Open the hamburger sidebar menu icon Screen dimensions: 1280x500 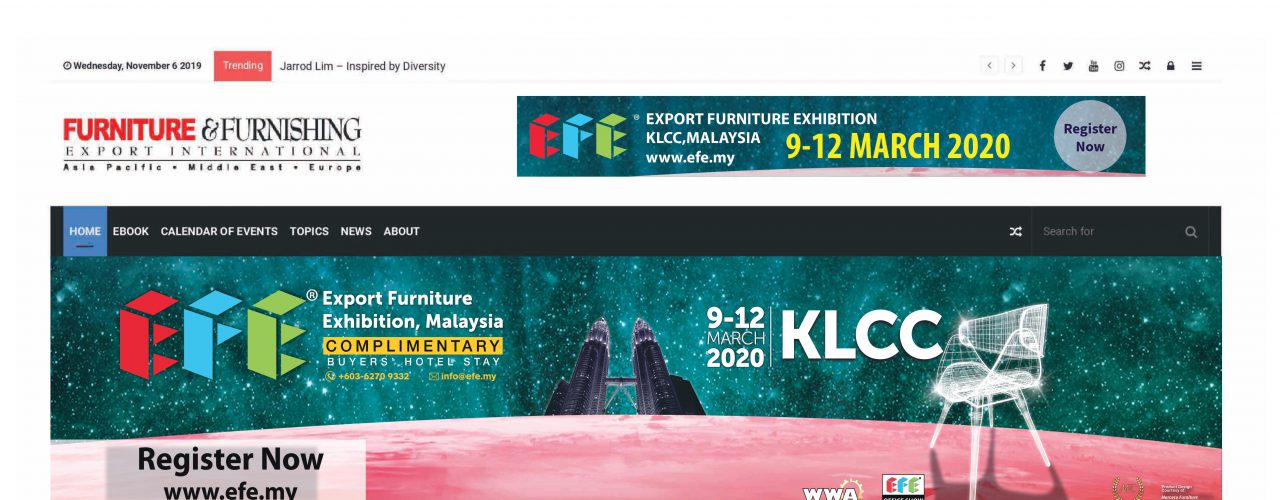pos(1196,66)
